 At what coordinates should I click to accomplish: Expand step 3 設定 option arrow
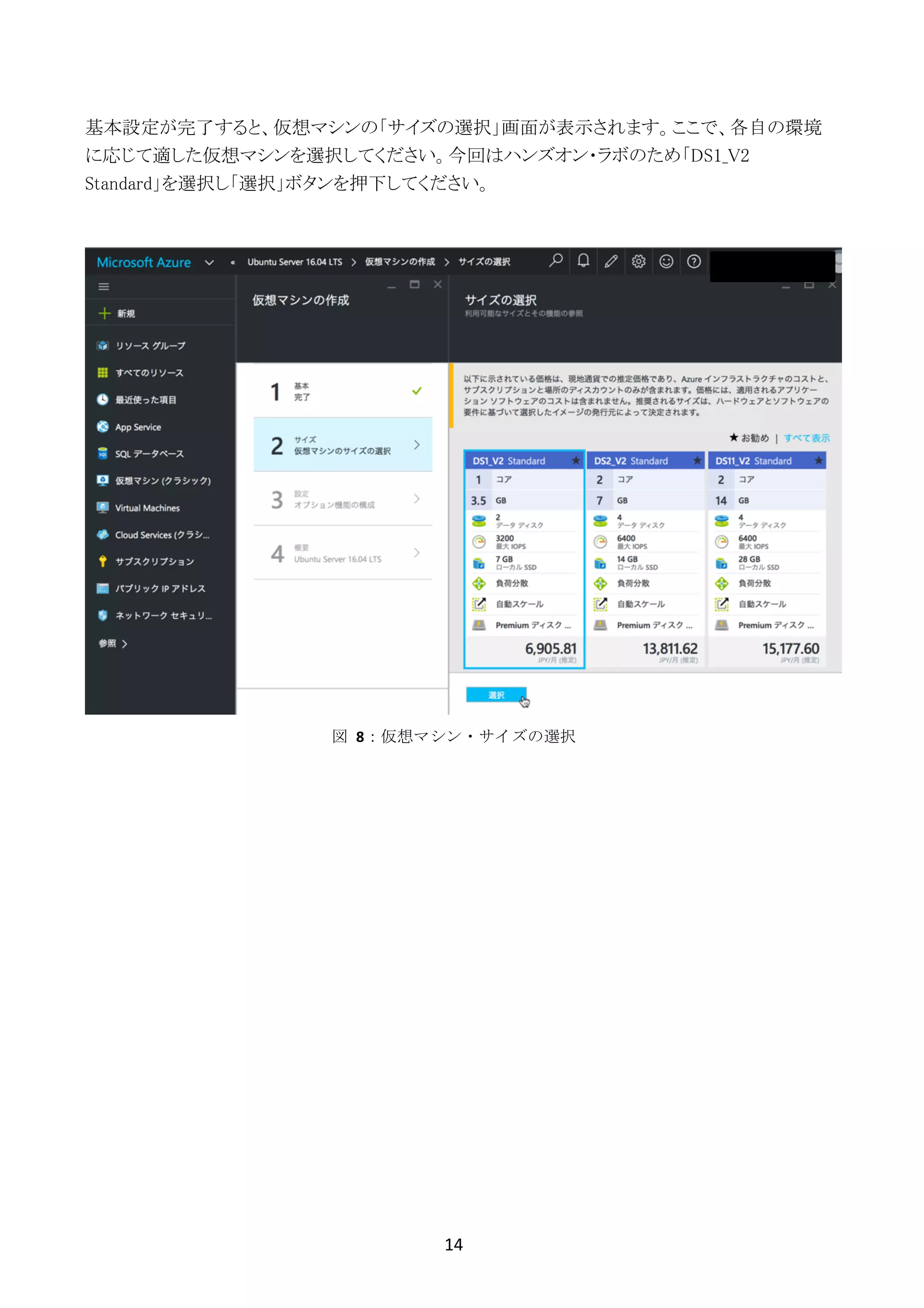click(x=417, y=498)
